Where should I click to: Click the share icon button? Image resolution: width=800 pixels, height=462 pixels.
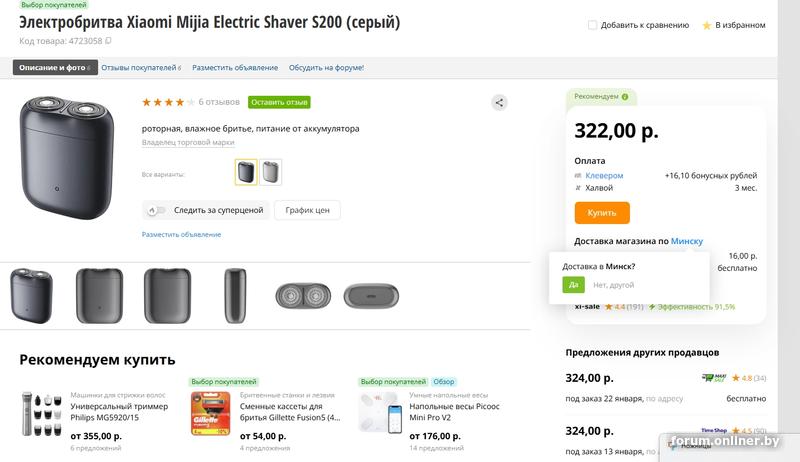500,102
